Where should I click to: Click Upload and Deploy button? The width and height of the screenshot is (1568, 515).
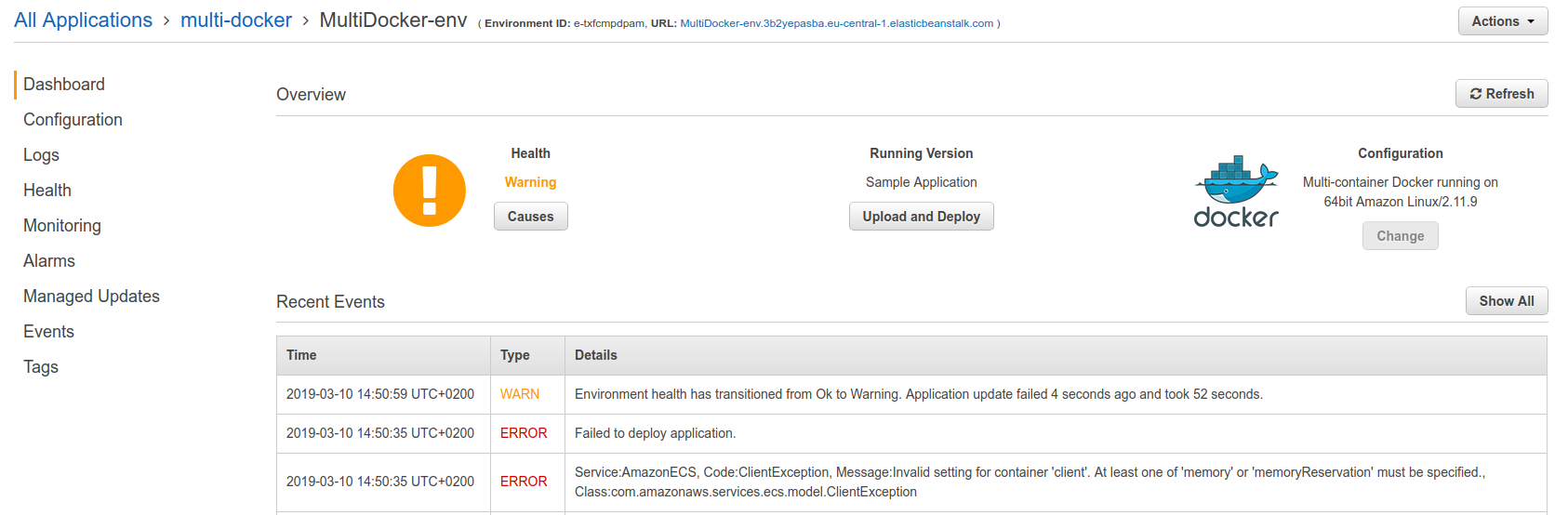[921, 217]
